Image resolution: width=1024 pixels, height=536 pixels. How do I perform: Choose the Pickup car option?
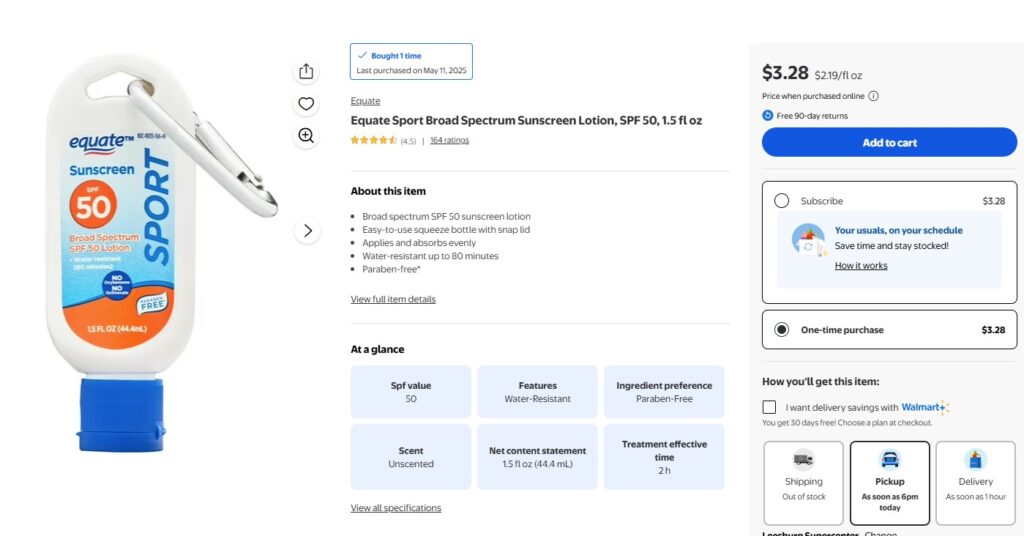pos(889,482)
